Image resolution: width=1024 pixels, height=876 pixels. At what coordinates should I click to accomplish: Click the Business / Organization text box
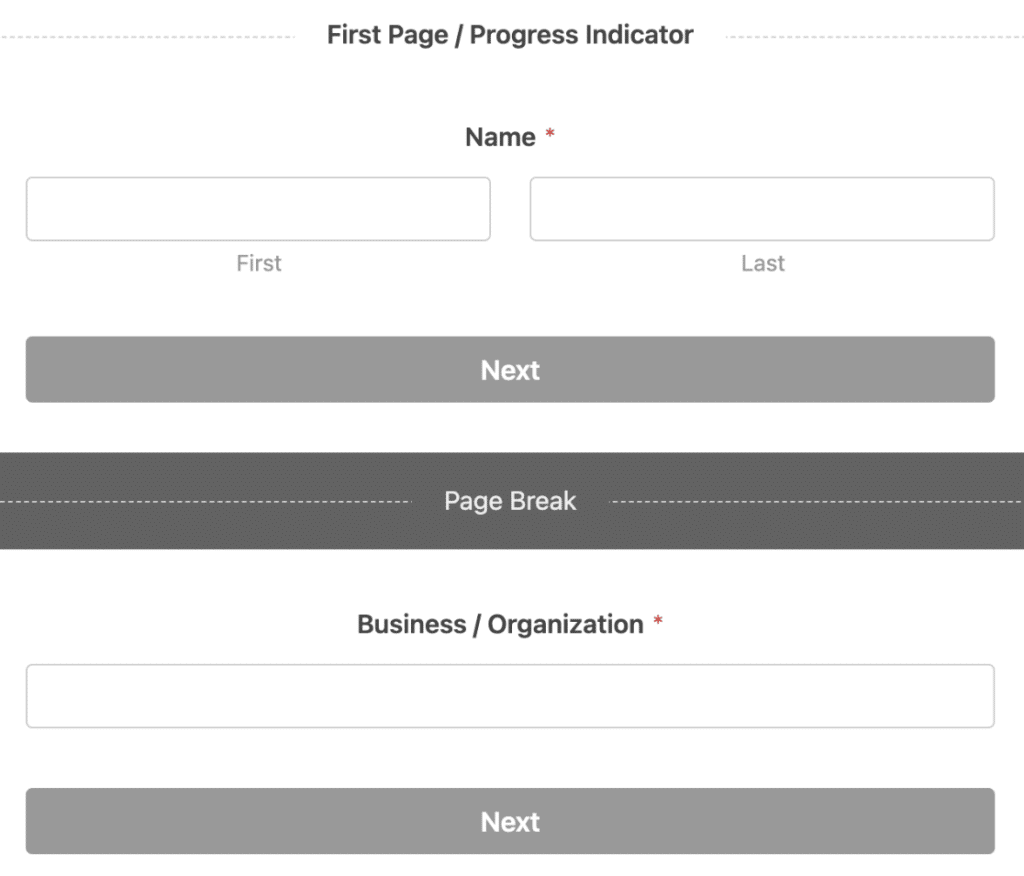pos(510,696)
